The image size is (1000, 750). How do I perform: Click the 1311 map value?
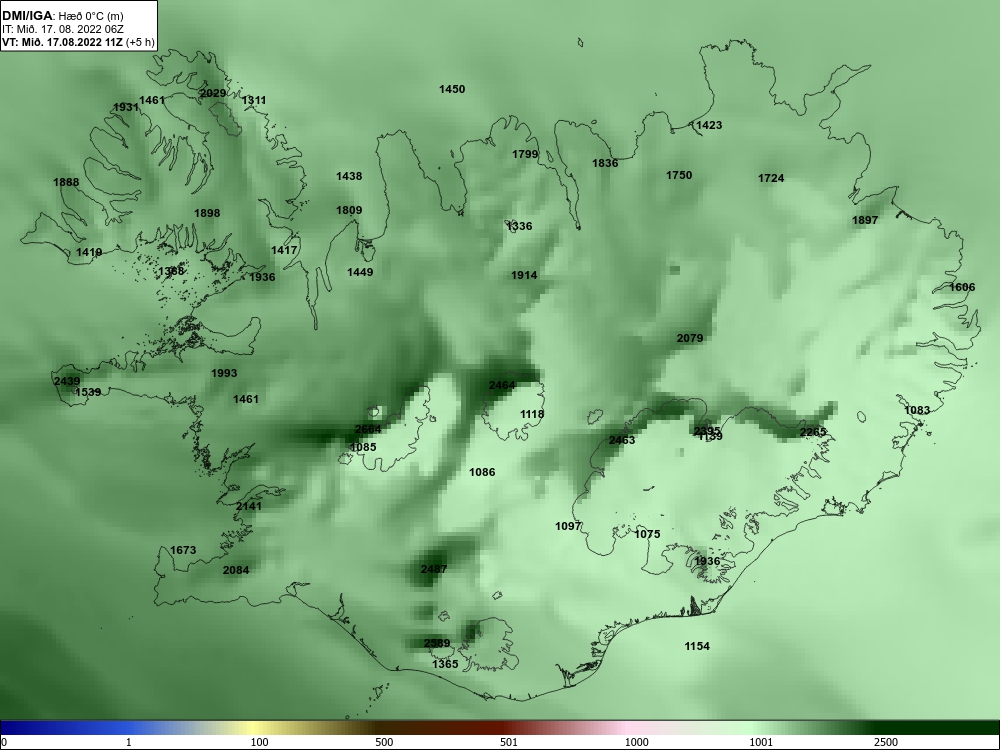coord(254,100)
